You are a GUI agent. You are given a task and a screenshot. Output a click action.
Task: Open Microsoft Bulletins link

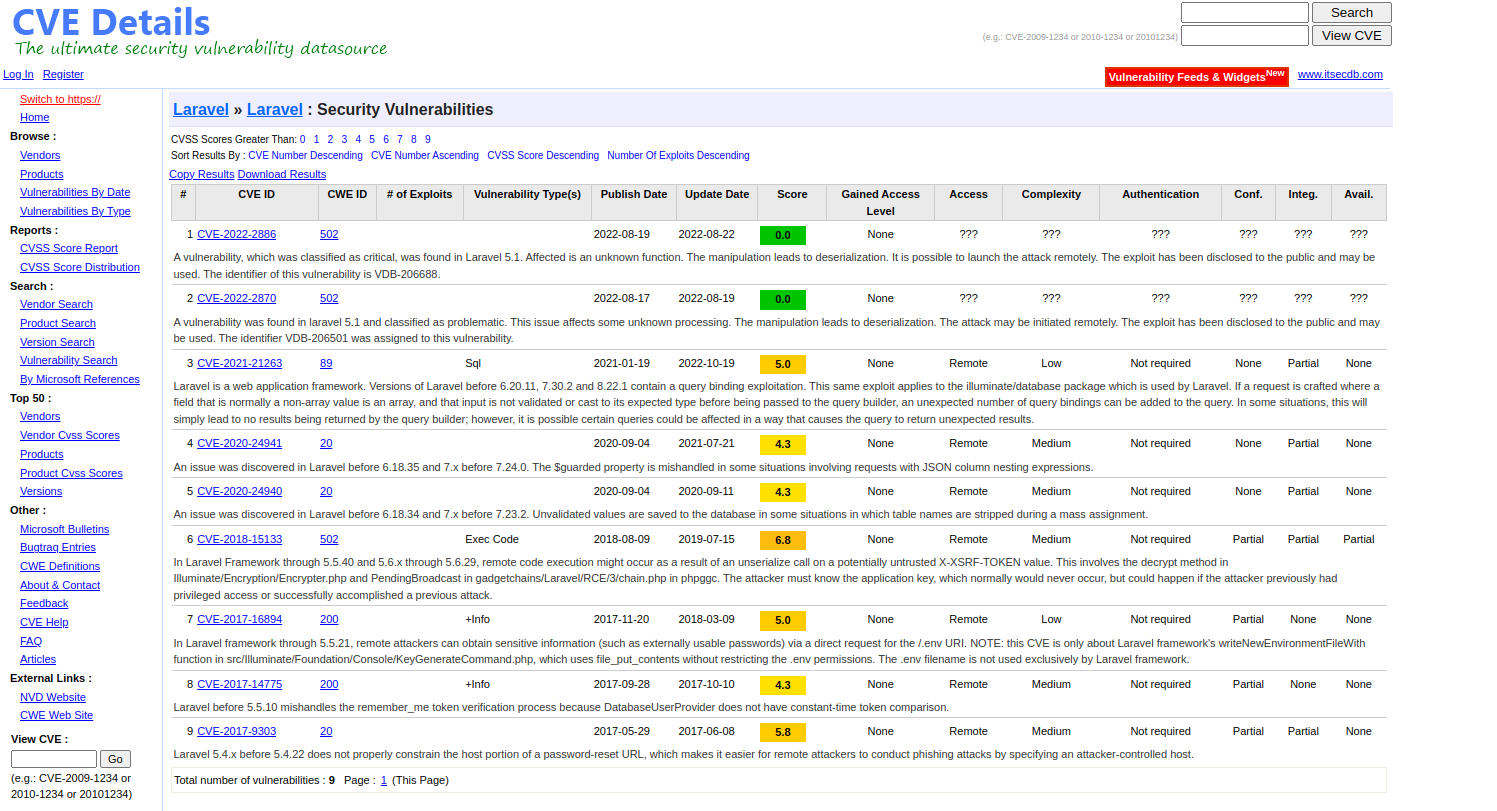[x=65, y=529]
